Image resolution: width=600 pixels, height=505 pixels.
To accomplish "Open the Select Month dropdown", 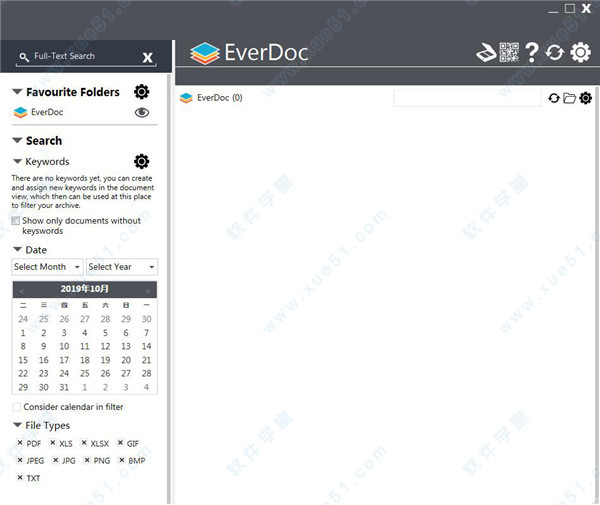I will (47, 267).
